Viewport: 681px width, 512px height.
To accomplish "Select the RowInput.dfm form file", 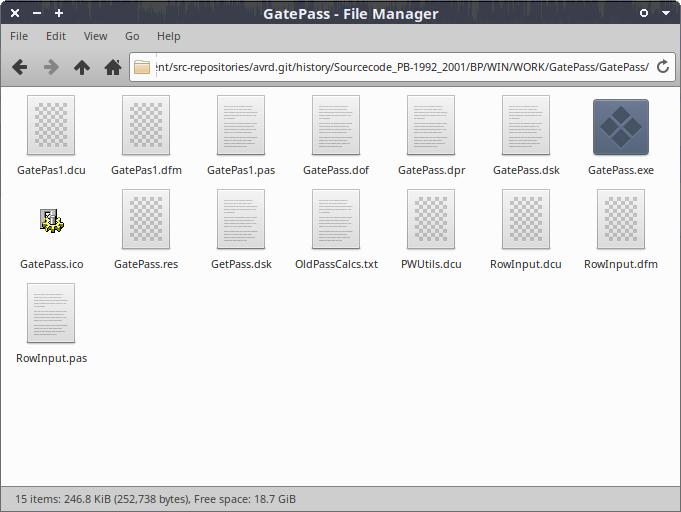I will (x=620, y=221).
